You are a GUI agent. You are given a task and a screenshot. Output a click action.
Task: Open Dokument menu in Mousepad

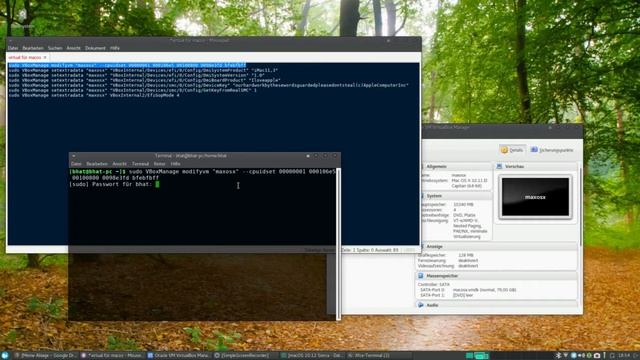95,48
